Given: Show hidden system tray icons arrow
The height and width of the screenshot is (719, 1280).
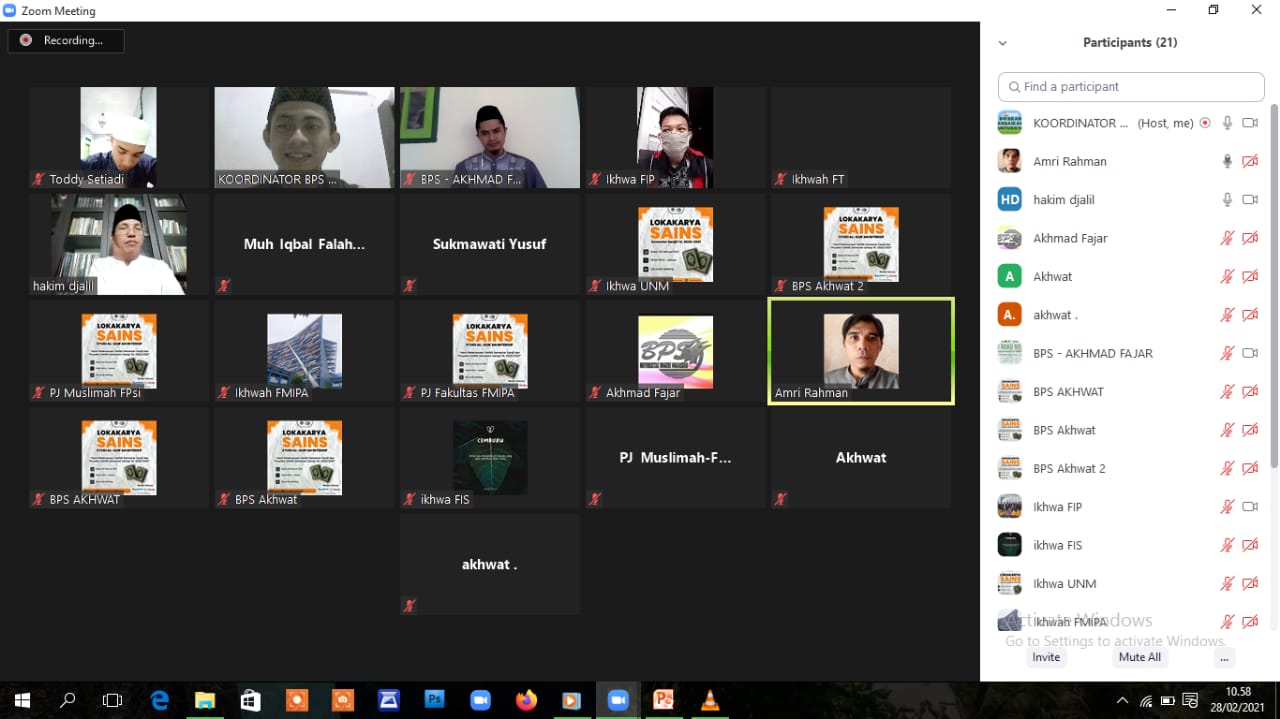Looking at the screenshot, I should pyautogui.click(x=1122, y=701).
